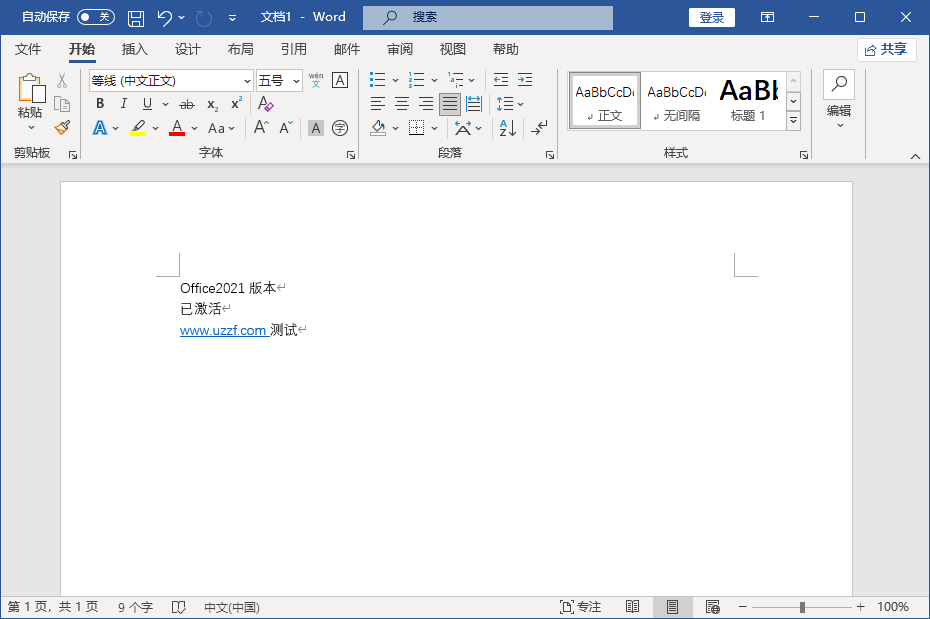Switch to the 审阅 (Review) tab
The image size is (930, 619).
click(x=399, y=49)
